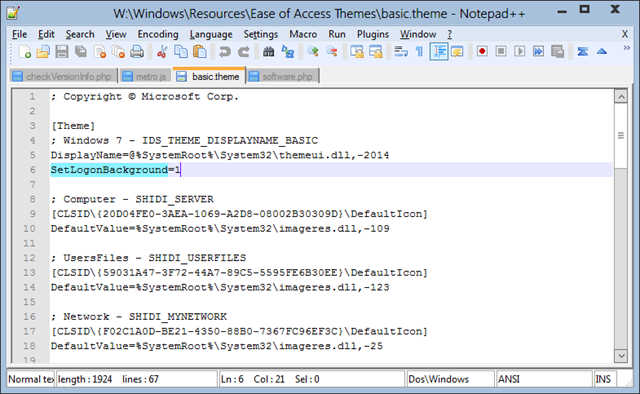This screenshot has width=640, height=394.
Task: Undo the last edit using toolbar arrow
Action: (x=224, y=52)
